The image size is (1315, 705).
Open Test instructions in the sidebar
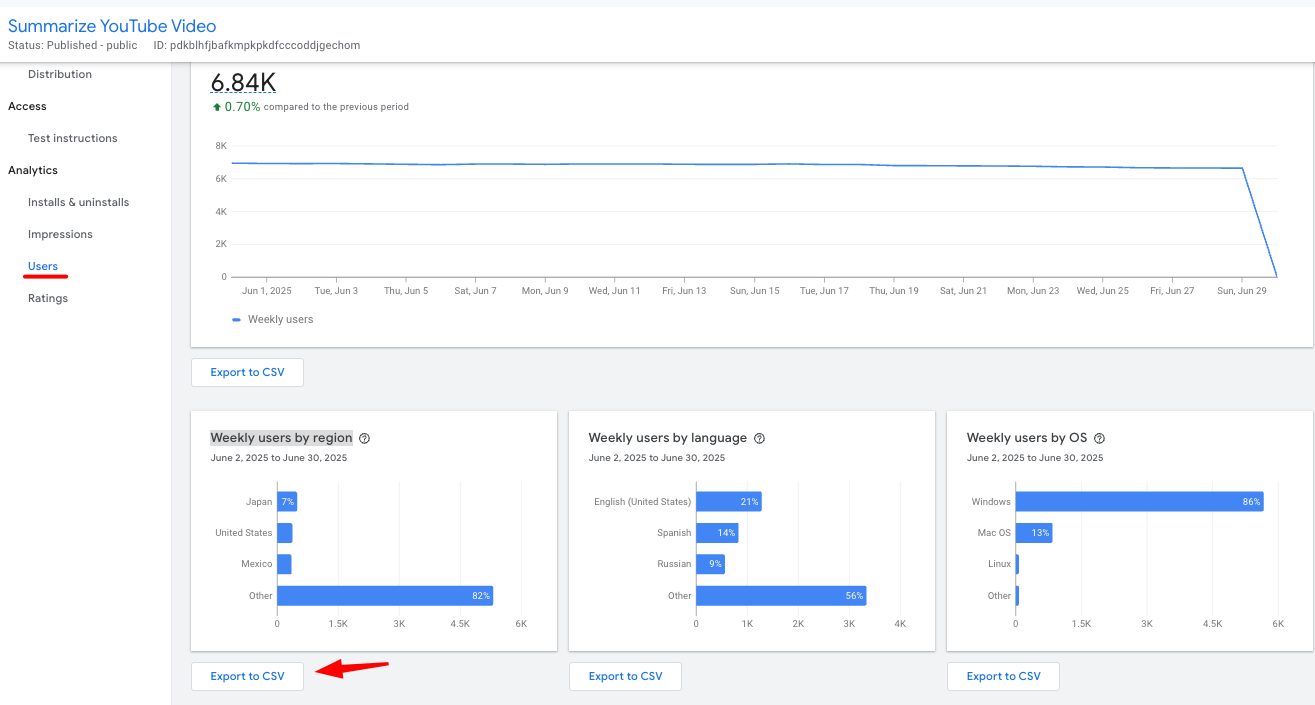pyautogui.click(x=72, y=138)
